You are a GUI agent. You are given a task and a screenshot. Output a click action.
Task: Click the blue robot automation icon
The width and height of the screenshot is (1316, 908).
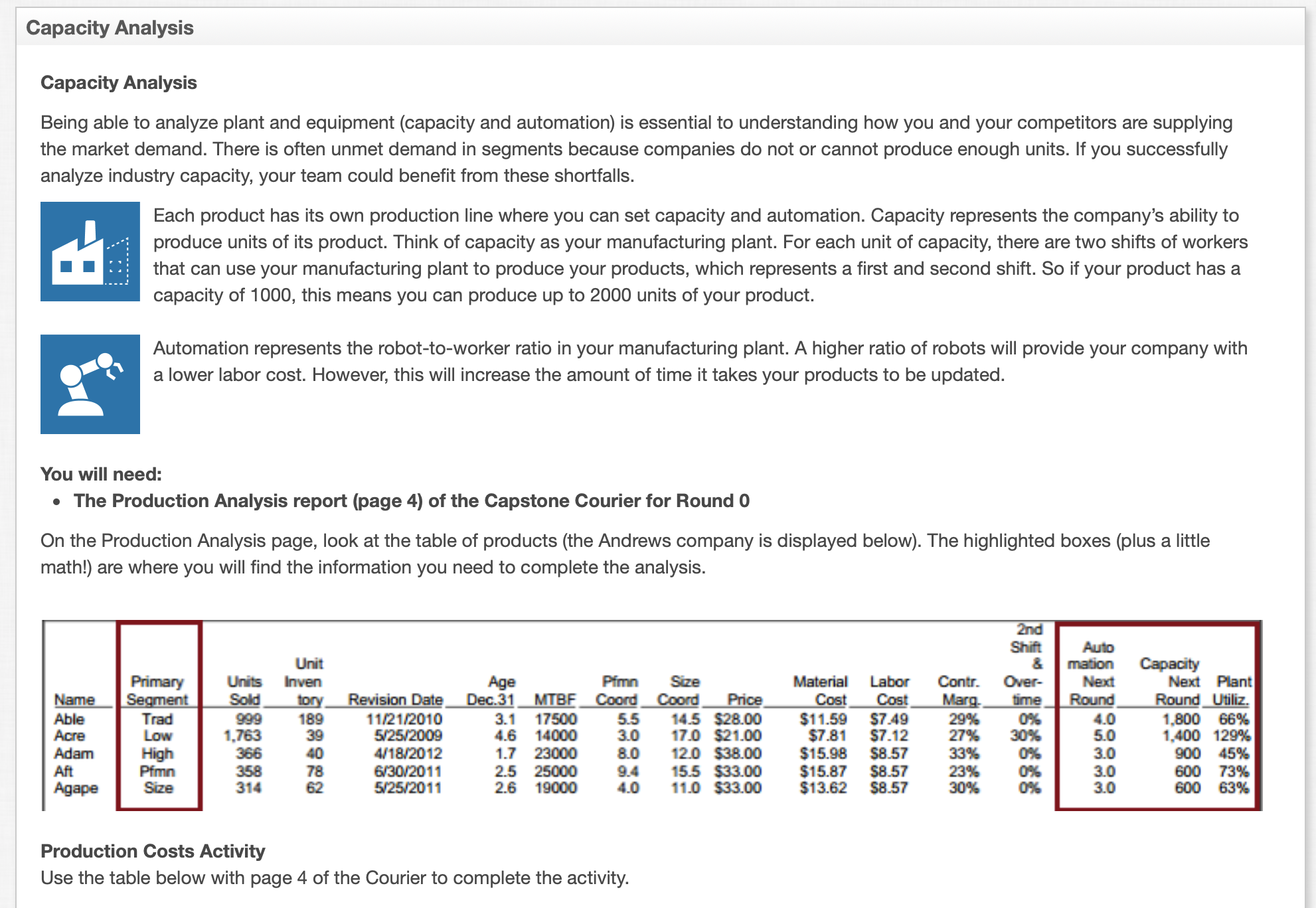point(90,383)
